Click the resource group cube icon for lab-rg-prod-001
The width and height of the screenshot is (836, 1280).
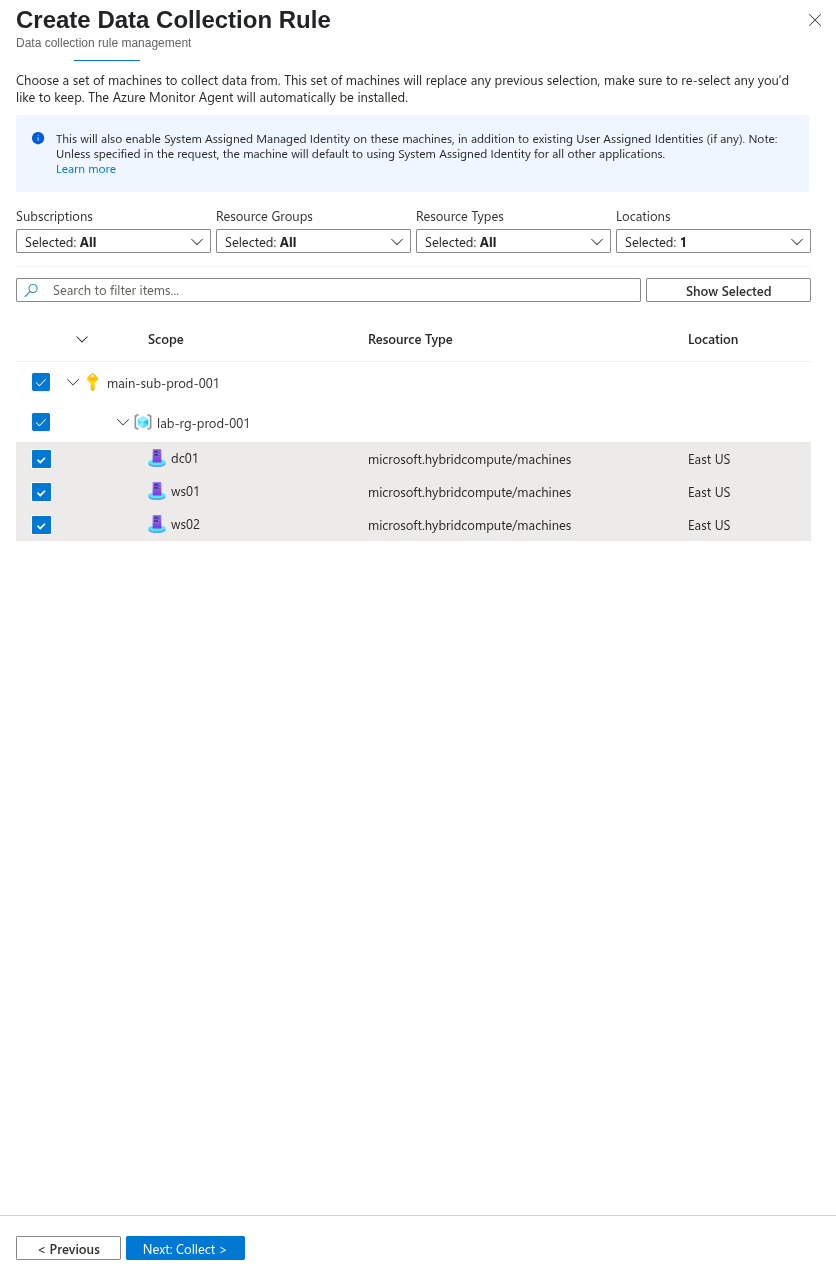pos(143,422)
